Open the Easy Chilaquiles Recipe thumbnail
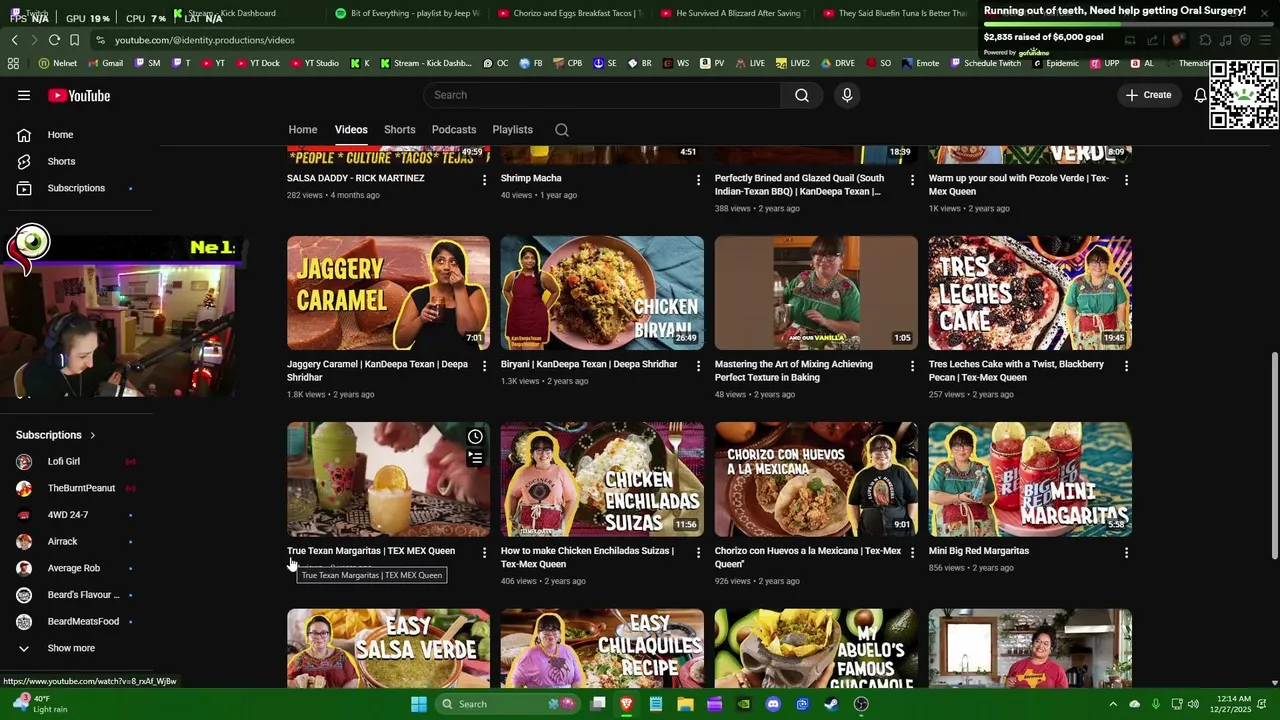 [602, 648]
